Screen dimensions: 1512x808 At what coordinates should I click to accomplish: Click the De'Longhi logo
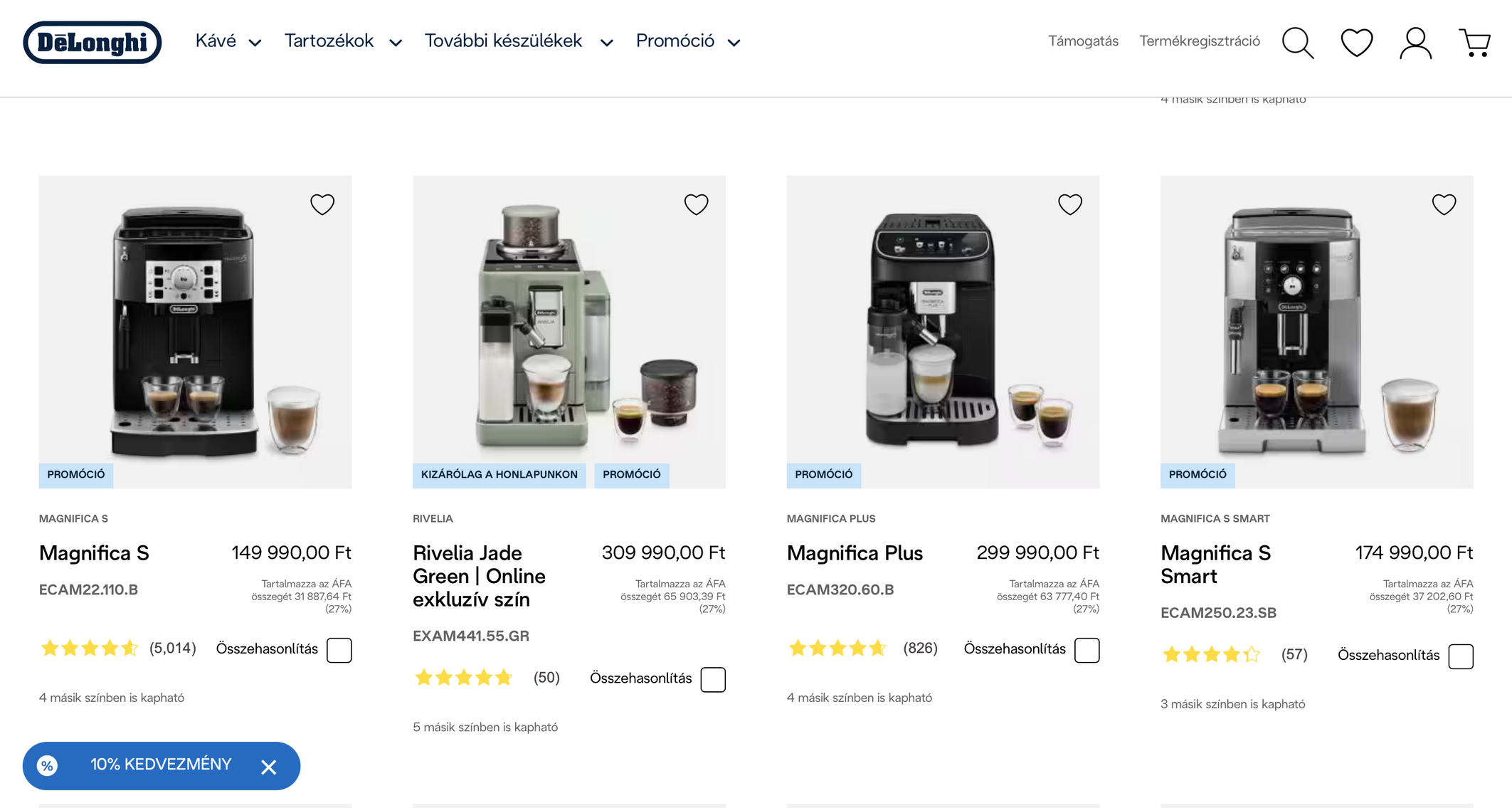pyautogui.click(x=92, y=43)
